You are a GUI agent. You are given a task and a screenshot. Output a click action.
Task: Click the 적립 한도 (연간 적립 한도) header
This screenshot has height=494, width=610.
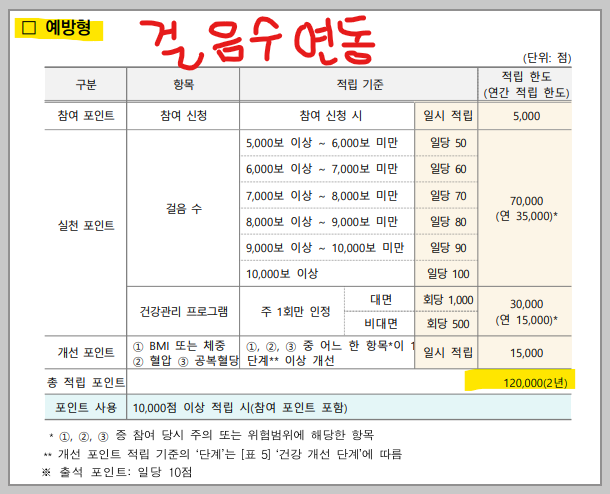pyautogui.click(x=526, y=84)
